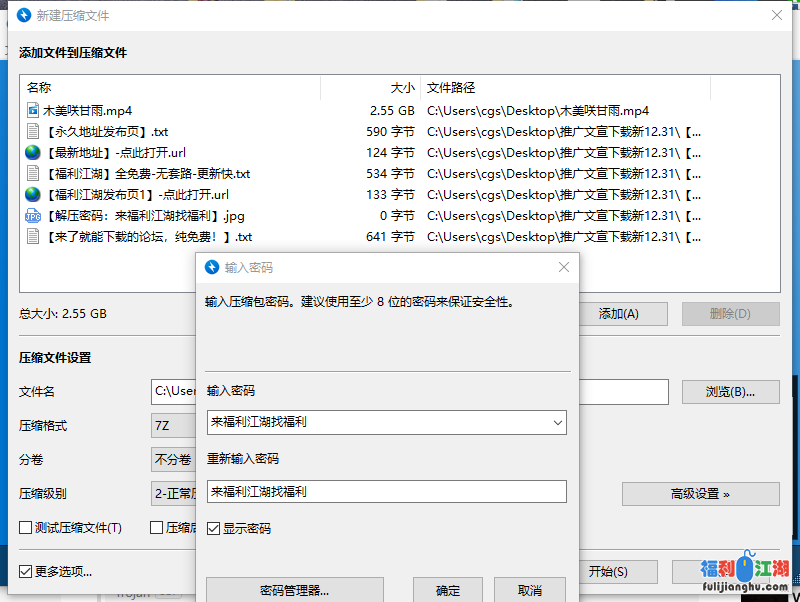Select the globe icon of 【福利江湖发布页1】 url
Viewport: 800px width, 602px height.
pos(33,195)
